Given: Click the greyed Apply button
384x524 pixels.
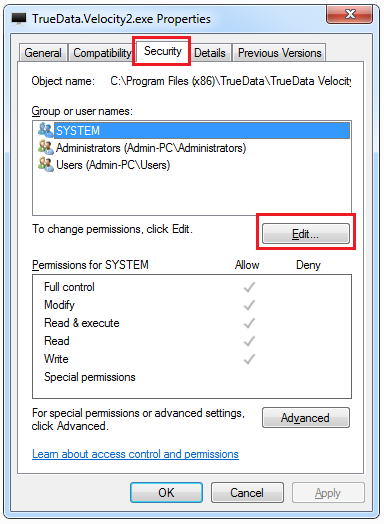Looking at the screenshot, I should (x=328, y=493).
